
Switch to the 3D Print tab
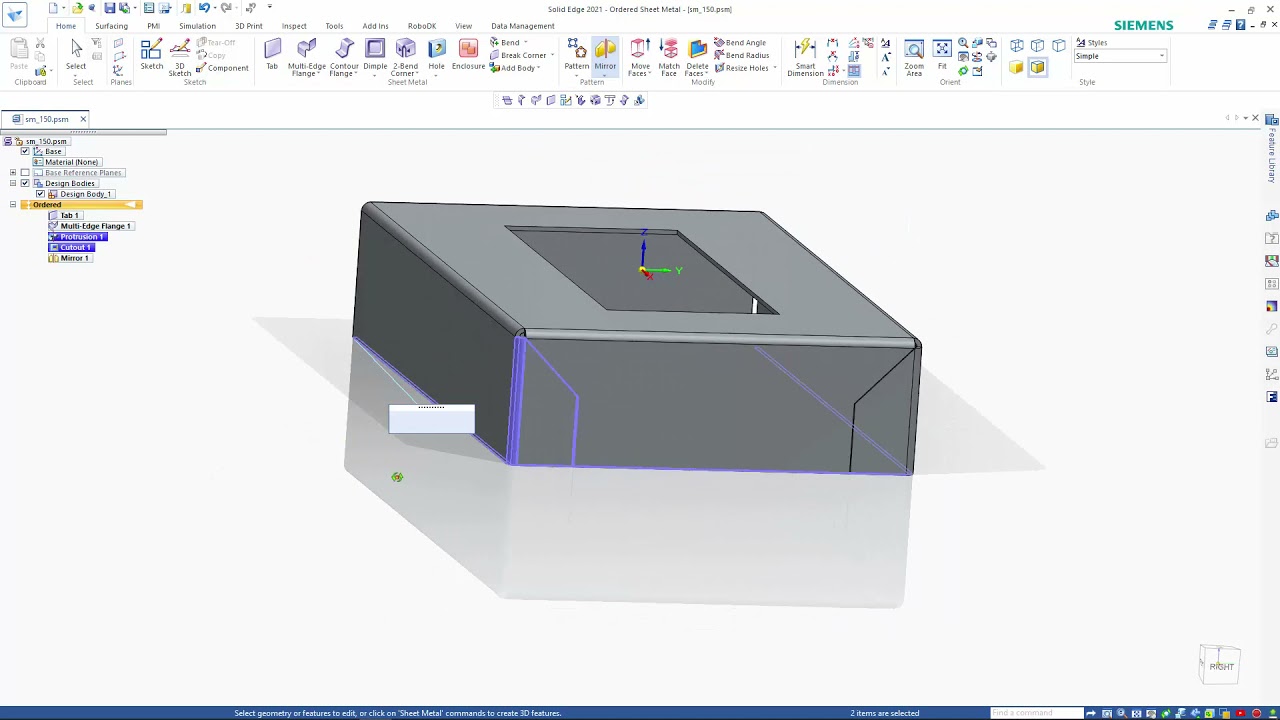coord(248,26)
